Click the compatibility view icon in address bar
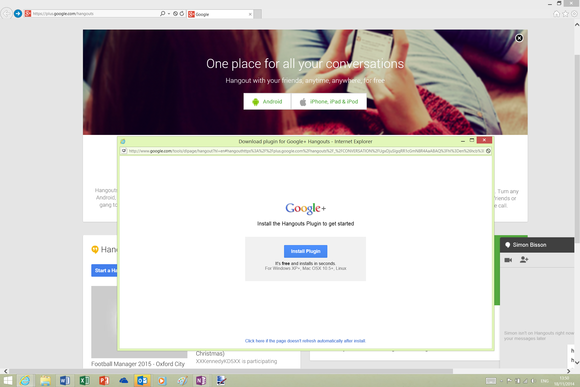The width and height of the screenshot is (580, 387). coord(175,14)
